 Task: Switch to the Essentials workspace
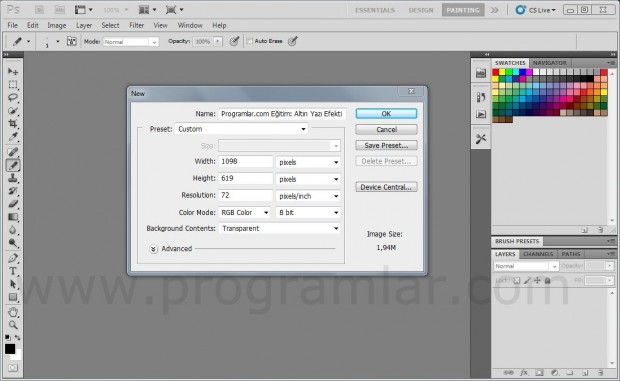[375, 10]
